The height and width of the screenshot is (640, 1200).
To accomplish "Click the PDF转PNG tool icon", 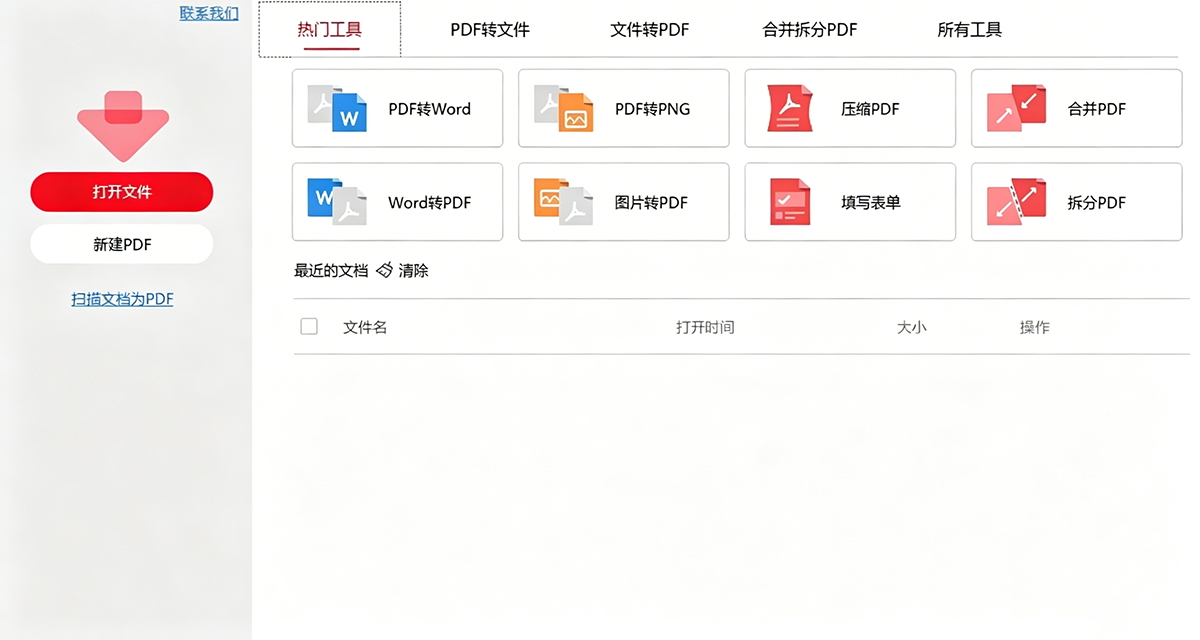I will tap(564, 108).
